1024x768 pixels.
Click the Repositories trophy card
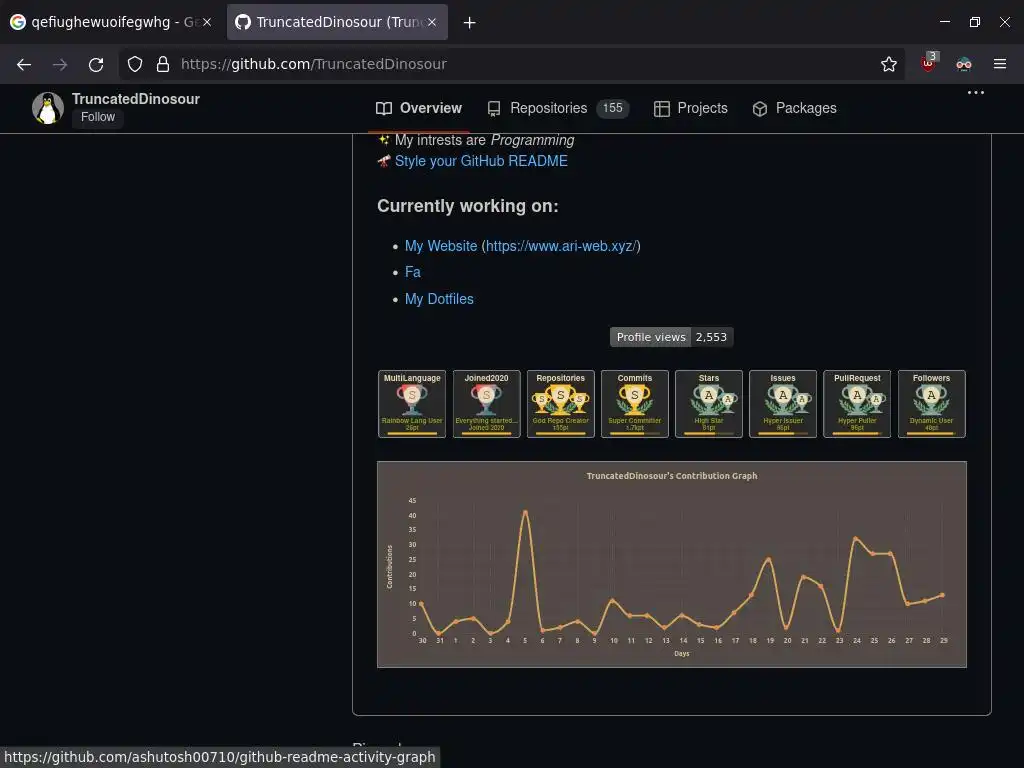pyautogui.click(x=561, y=404)
